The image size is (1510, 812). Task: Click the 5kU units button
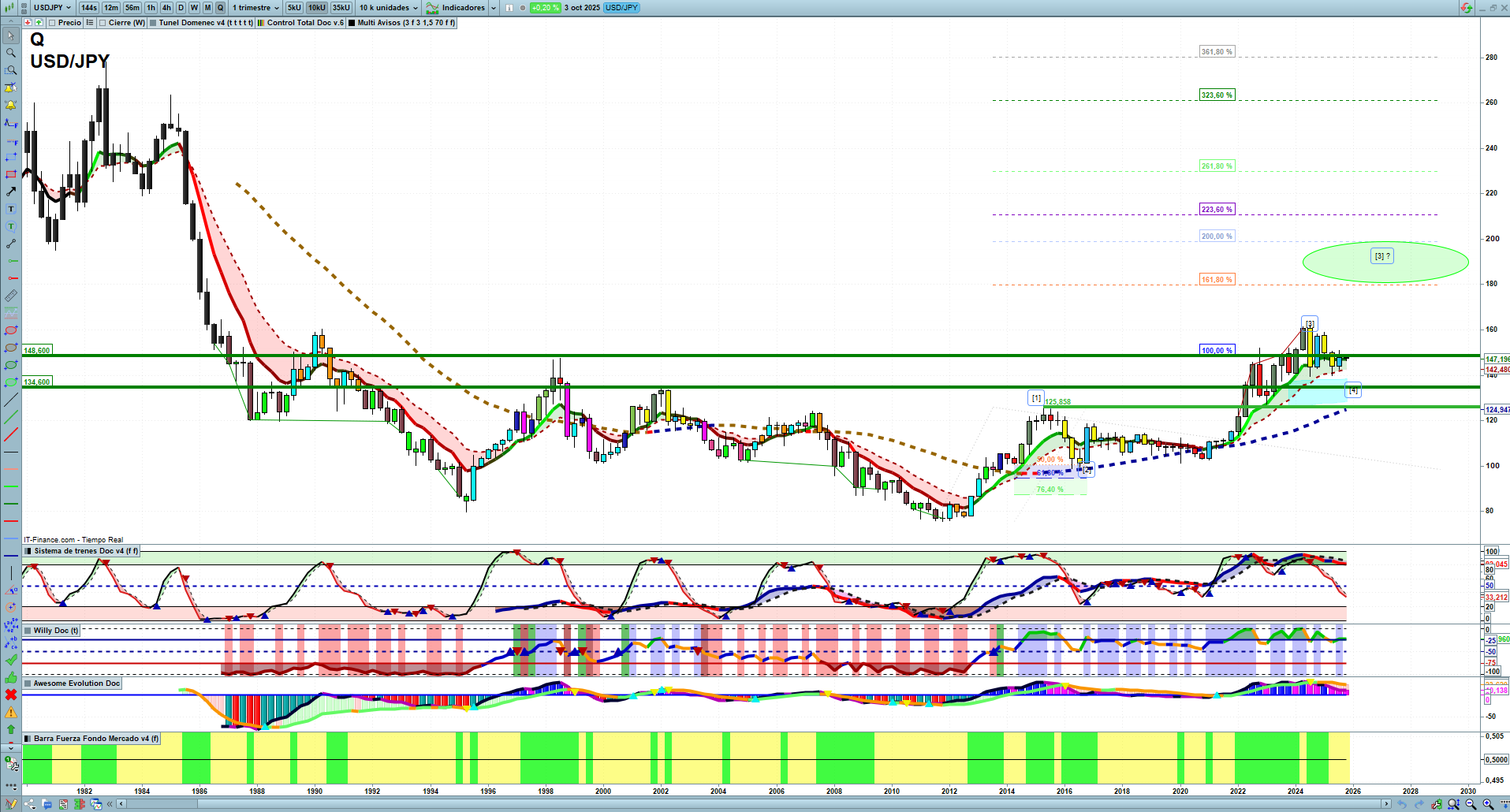click(x=294, y=8)
